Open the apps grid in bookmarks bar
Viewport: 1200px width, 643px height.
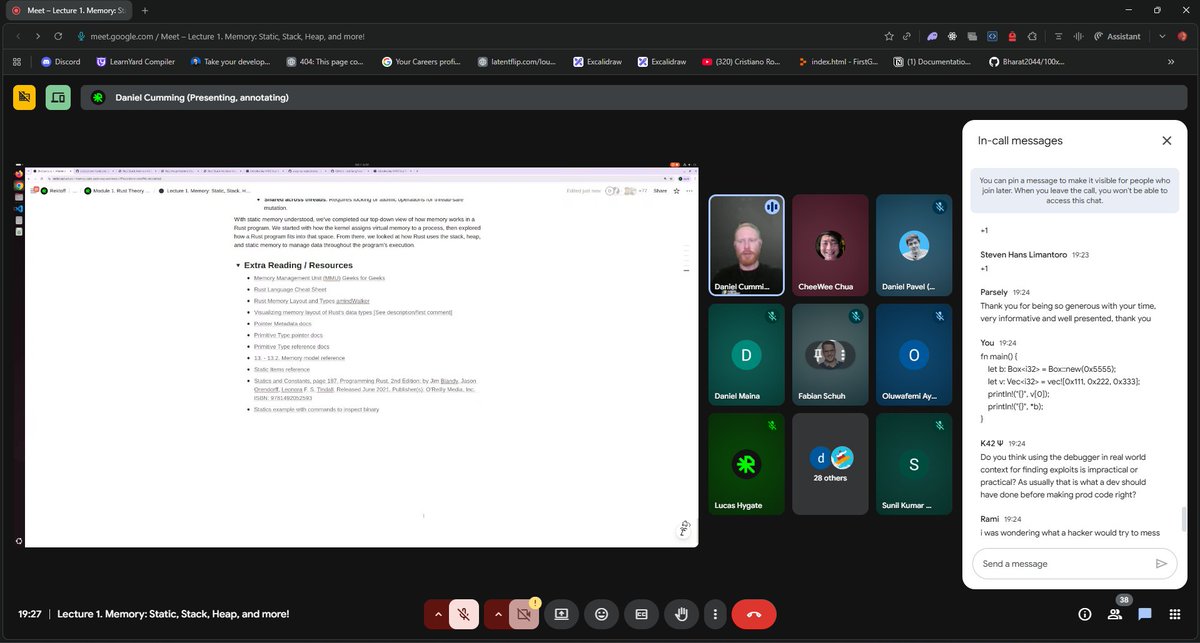[x=17, y=61]
